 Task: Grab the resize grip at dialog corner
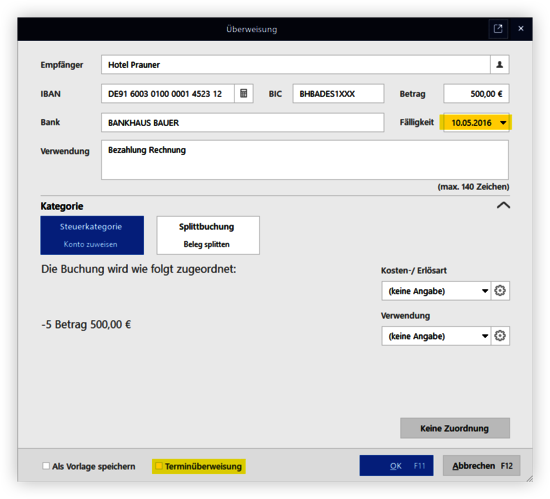(x=530, y=478)
